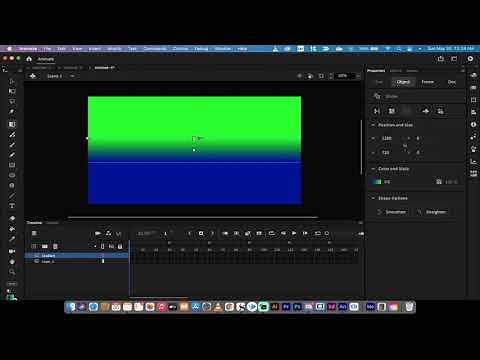Step forward one frame in timeline

coord(305,233)
